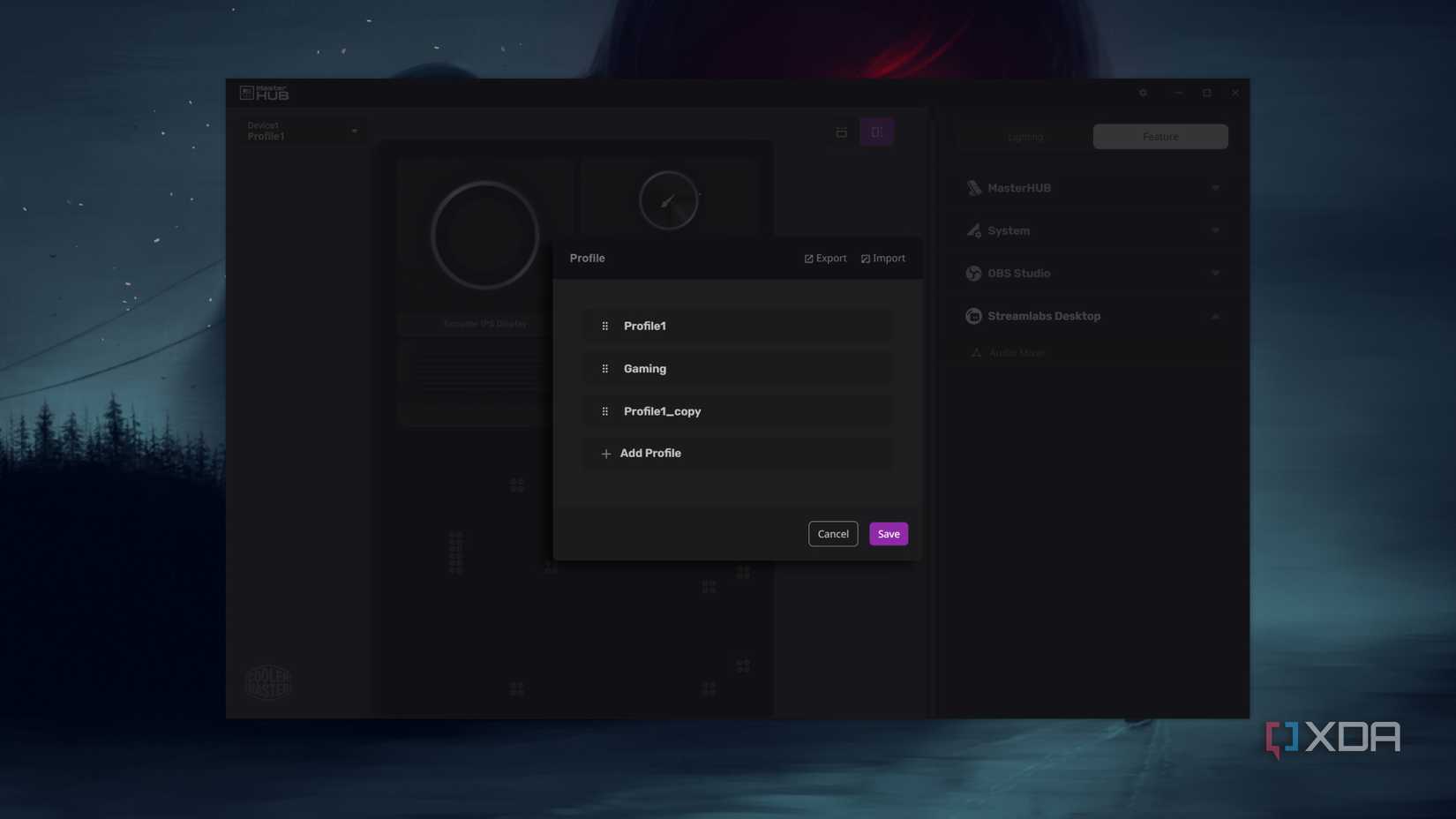Select the purple grid view icon near top right
This screenshot has height=819, width=1456.
pos(876,131)
